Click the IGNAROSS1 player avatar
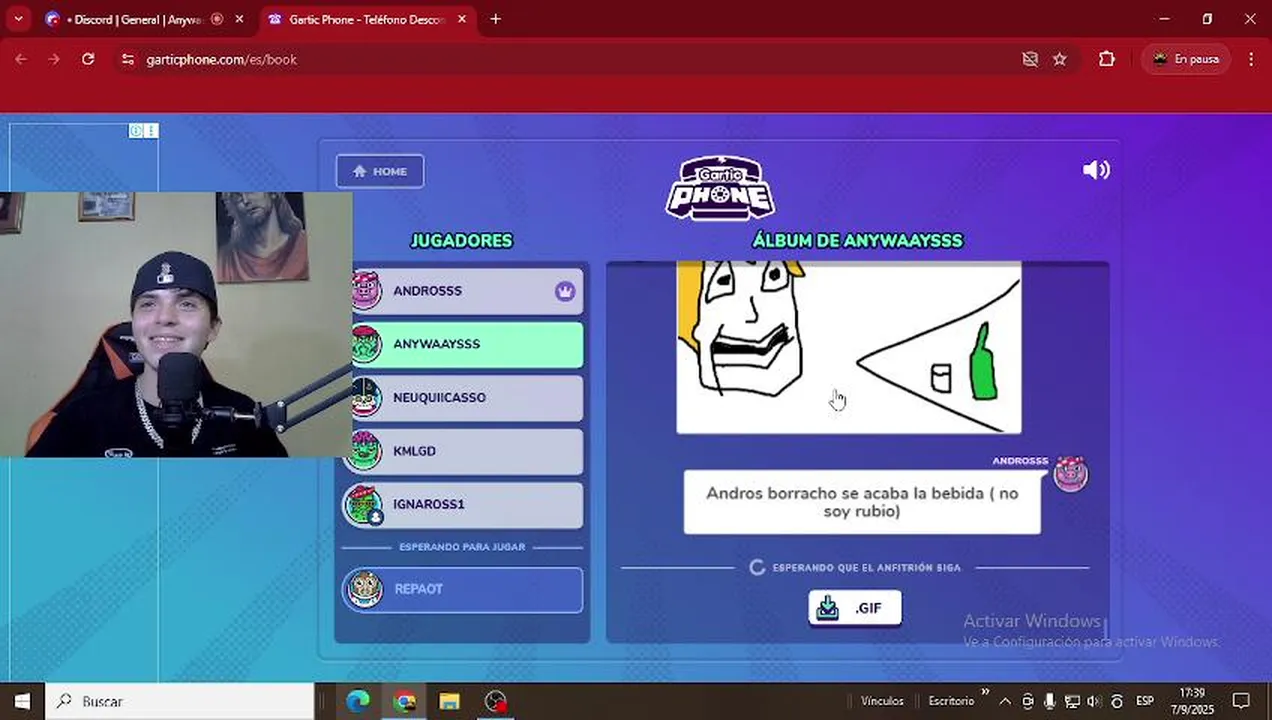Viewport: 1272px width, 720px height. coord(363,505)
